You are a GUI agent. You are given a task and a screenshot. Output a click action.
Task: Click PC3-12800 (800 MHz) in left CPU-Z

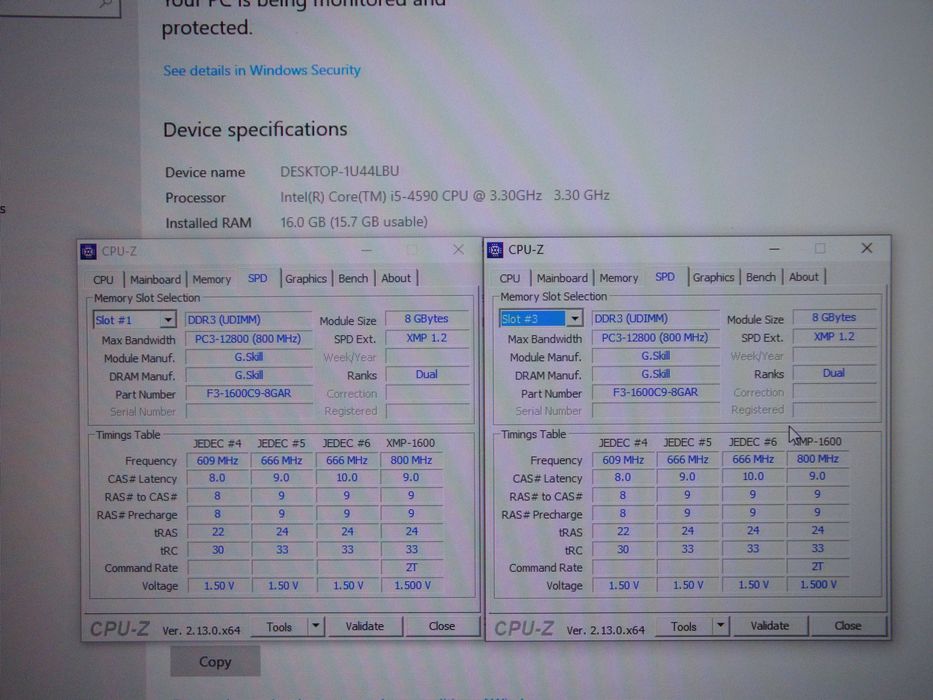click(249, 339)
